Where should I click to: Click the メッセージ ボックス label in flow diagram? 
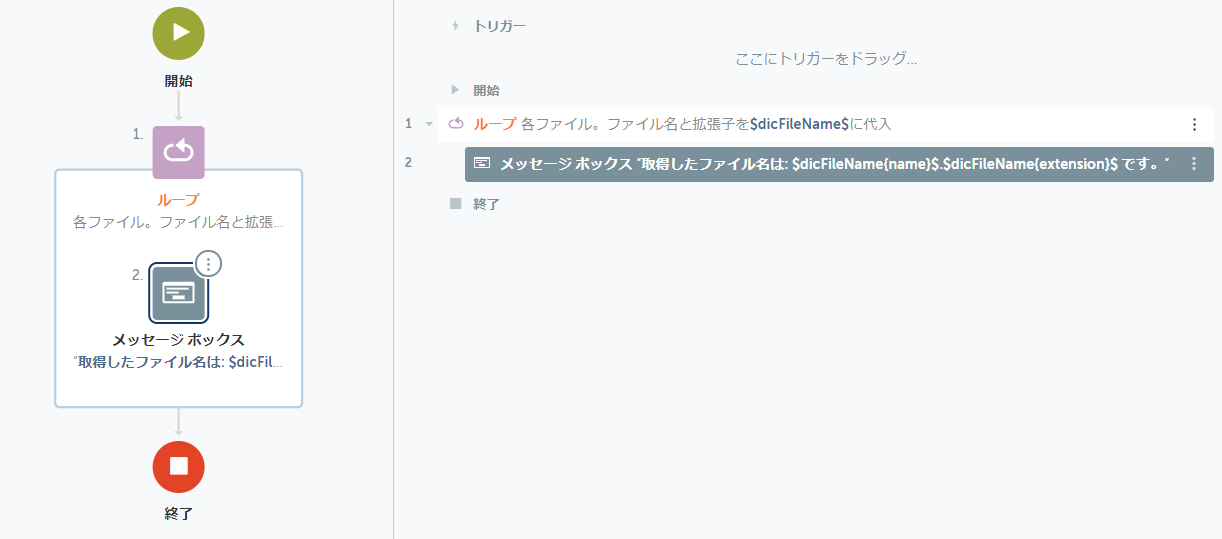[x=178, y=340]
